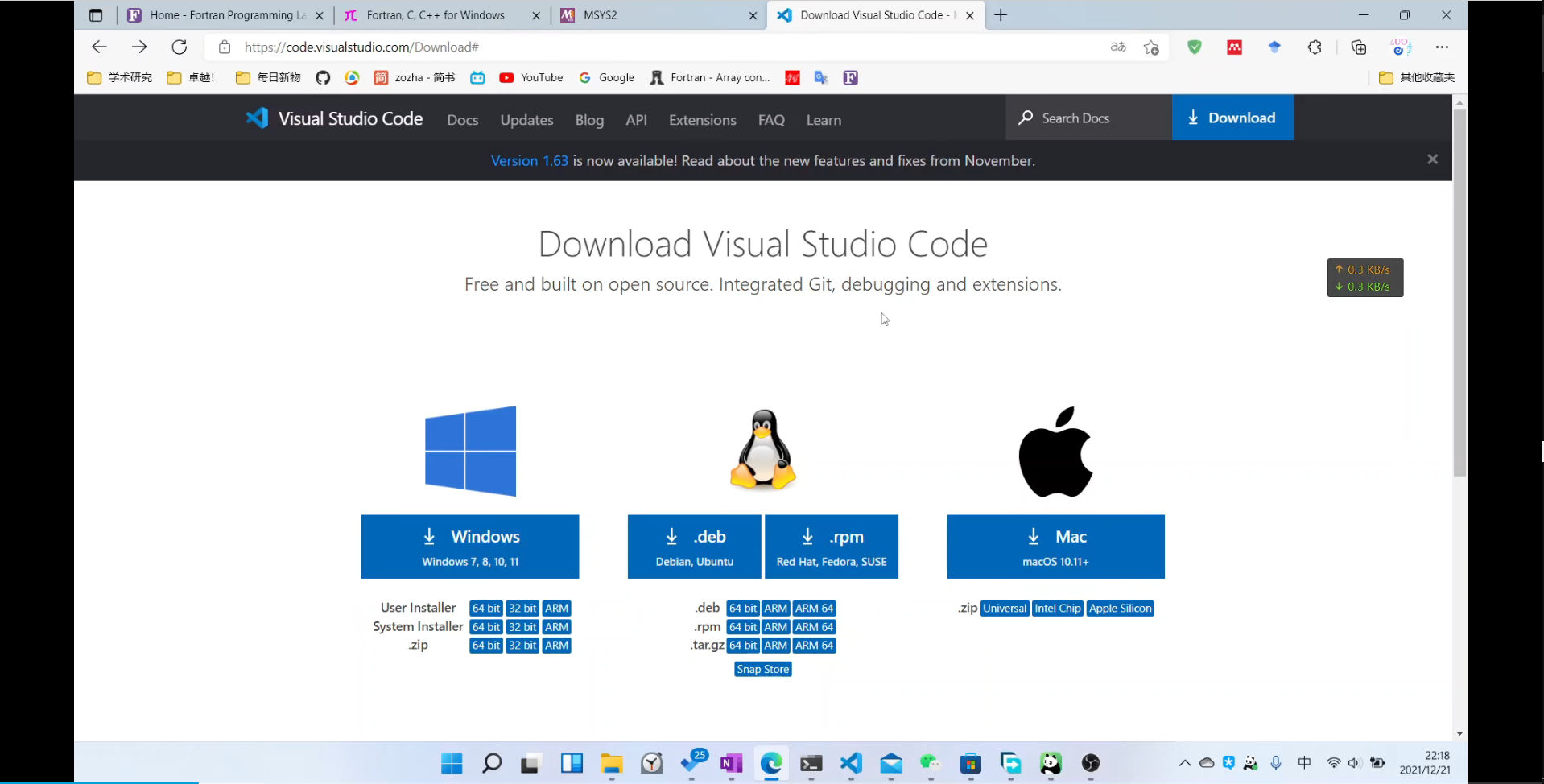Open FAQ in site navigation

coord(771,120)
